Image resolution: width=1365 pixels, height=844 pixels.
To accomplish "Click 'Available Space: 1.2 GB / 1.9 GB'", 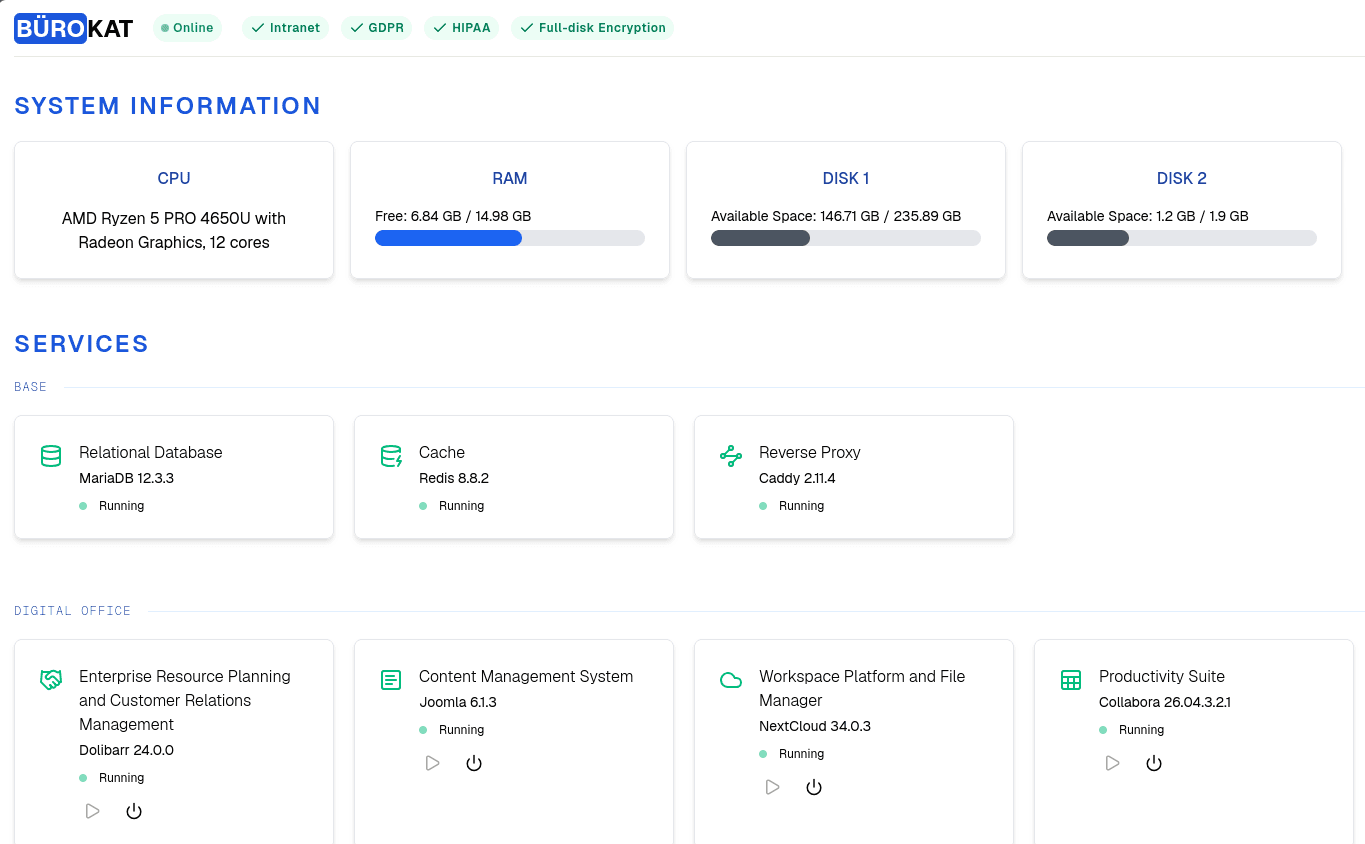I will click(1148, 216).
